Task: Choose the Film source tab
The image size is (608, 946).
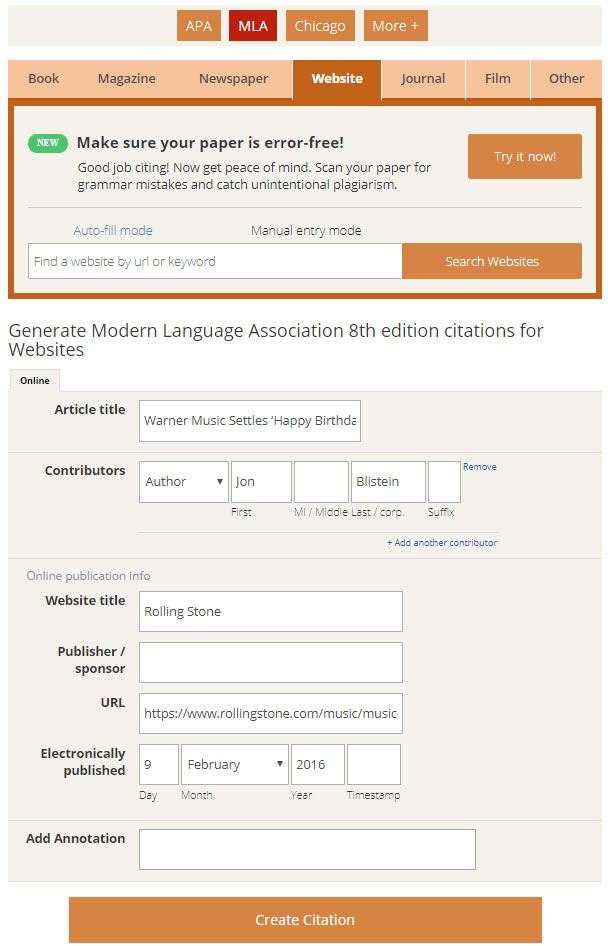Action: 498,79
